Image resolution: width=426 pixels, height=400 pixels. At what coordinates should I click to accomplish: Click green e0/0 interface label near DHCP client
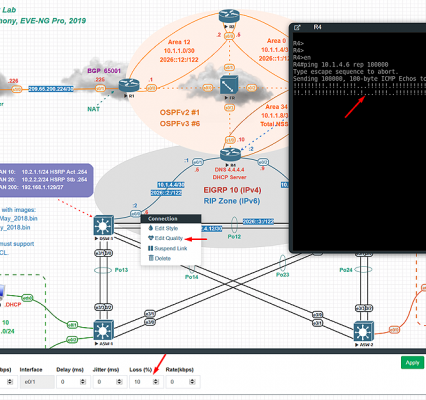pos(27,298)
